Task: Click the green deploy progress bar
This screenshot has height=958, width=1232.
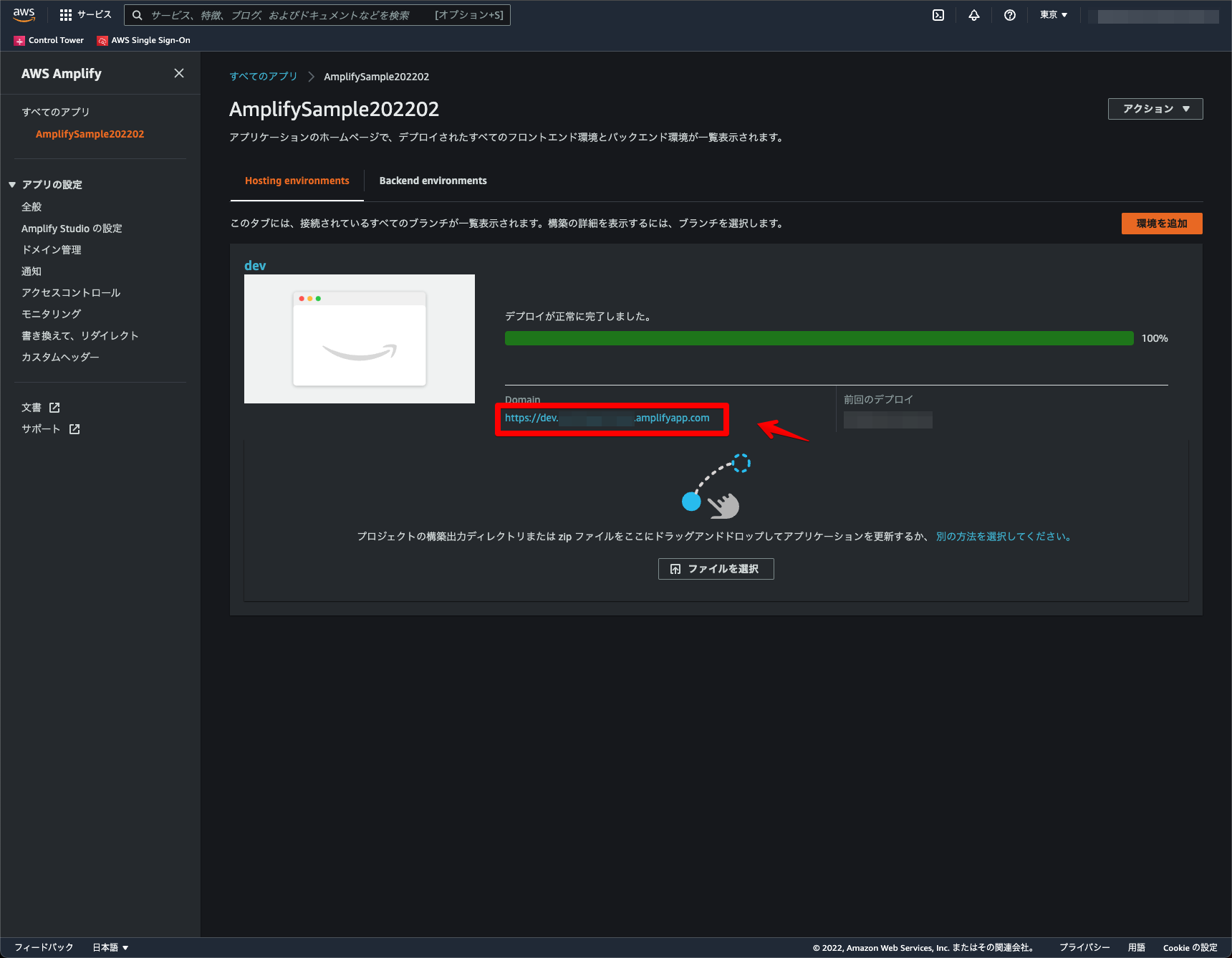Action: [x=819, y=338]
